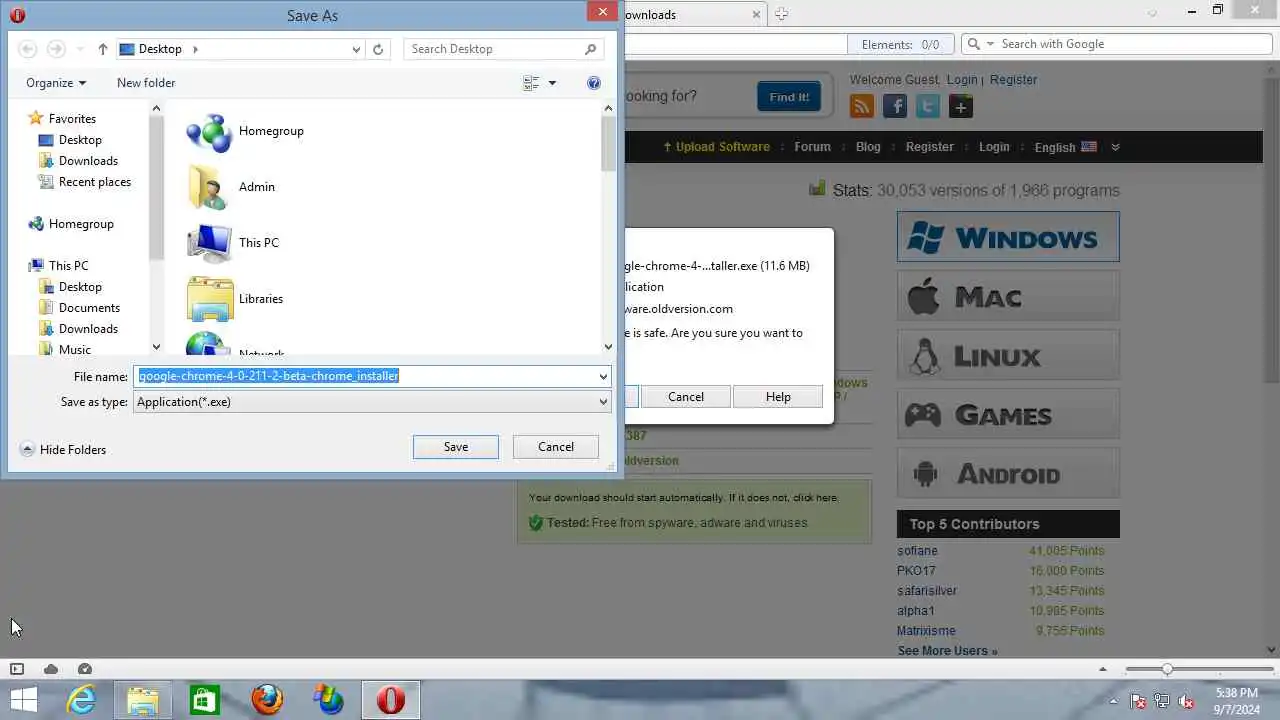Screen dimensions: 1280x720
Task: Cancel the Save As dialog
Action: point(556,447)
